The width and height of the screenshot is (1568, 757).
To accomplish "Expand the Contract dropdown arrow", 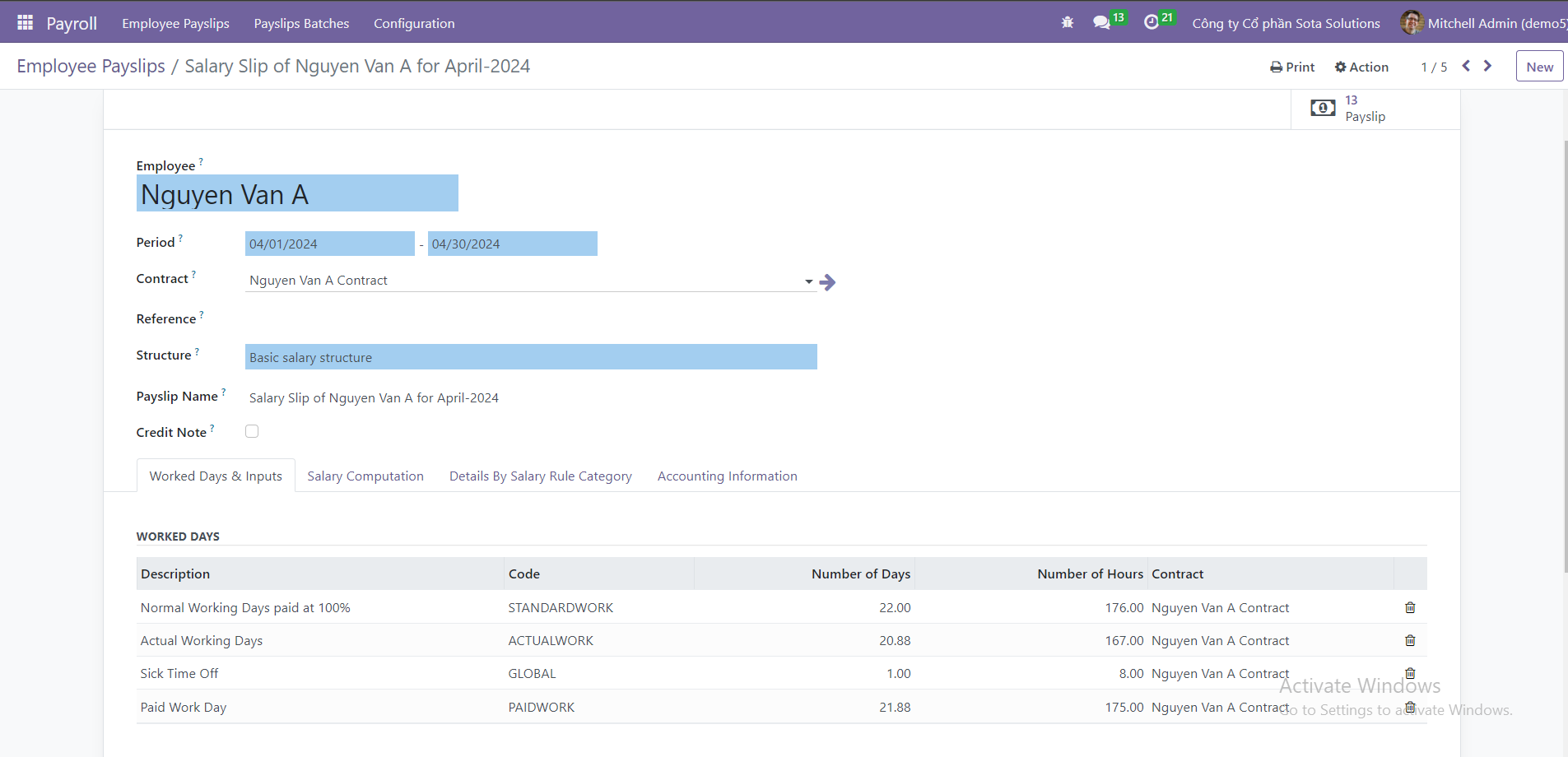I will (x=808, y=281).
